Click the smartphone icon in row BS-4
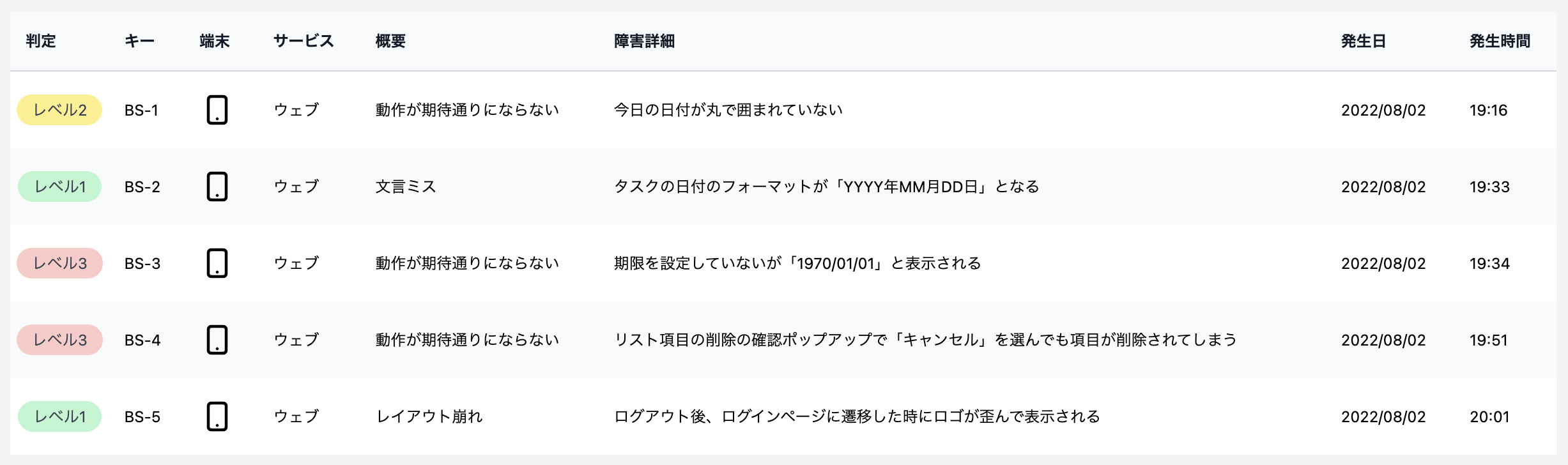The image size is (1568, 465). 217,340
